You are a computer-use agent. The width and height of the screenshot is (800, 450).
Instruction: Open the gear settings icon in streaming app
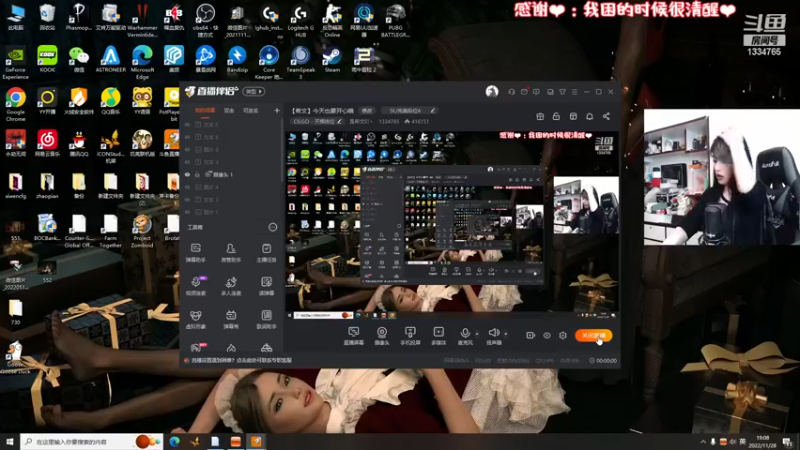click(x=563, y=335)
